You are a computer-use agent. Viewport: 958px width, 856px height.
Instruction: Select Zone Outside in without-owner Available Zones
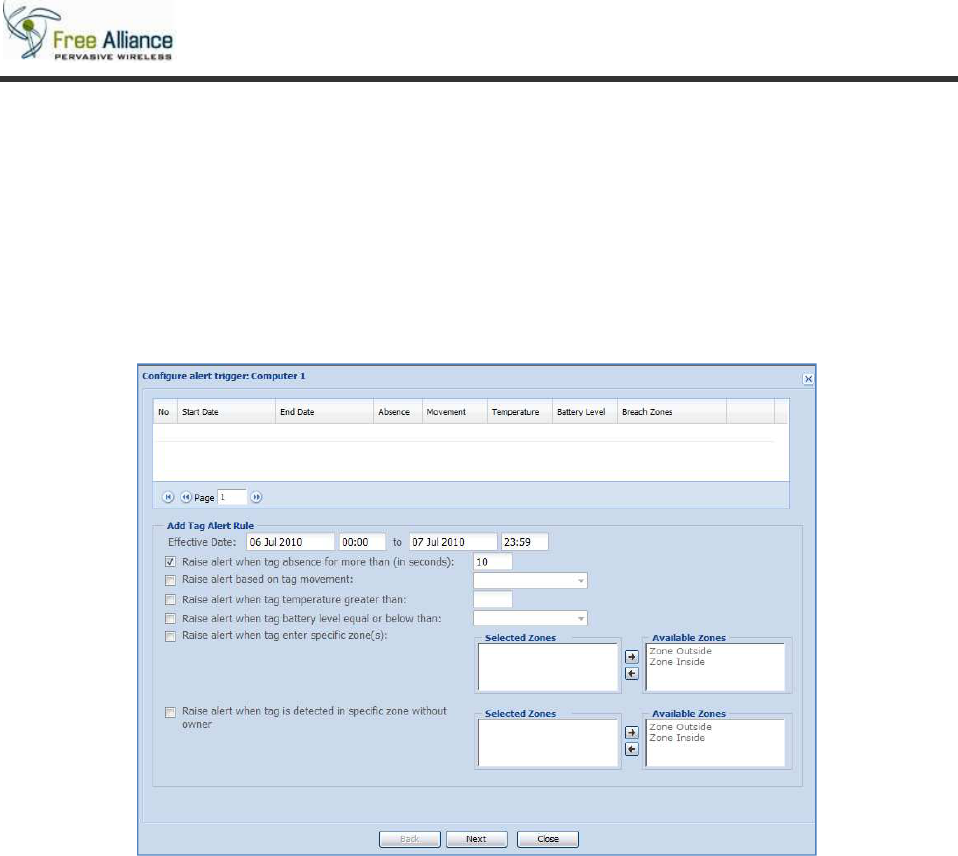click(x=680, y=727)
